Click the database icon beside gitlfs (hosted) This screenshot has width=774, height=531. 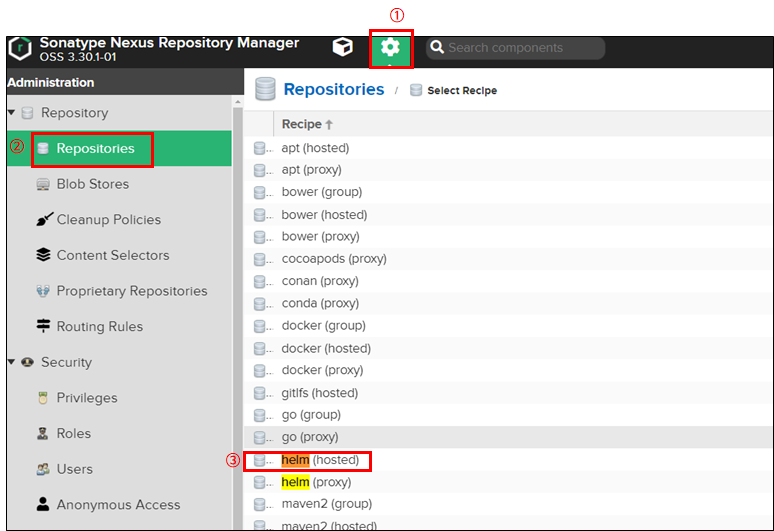pyautogui.click(x=260, y=393)
